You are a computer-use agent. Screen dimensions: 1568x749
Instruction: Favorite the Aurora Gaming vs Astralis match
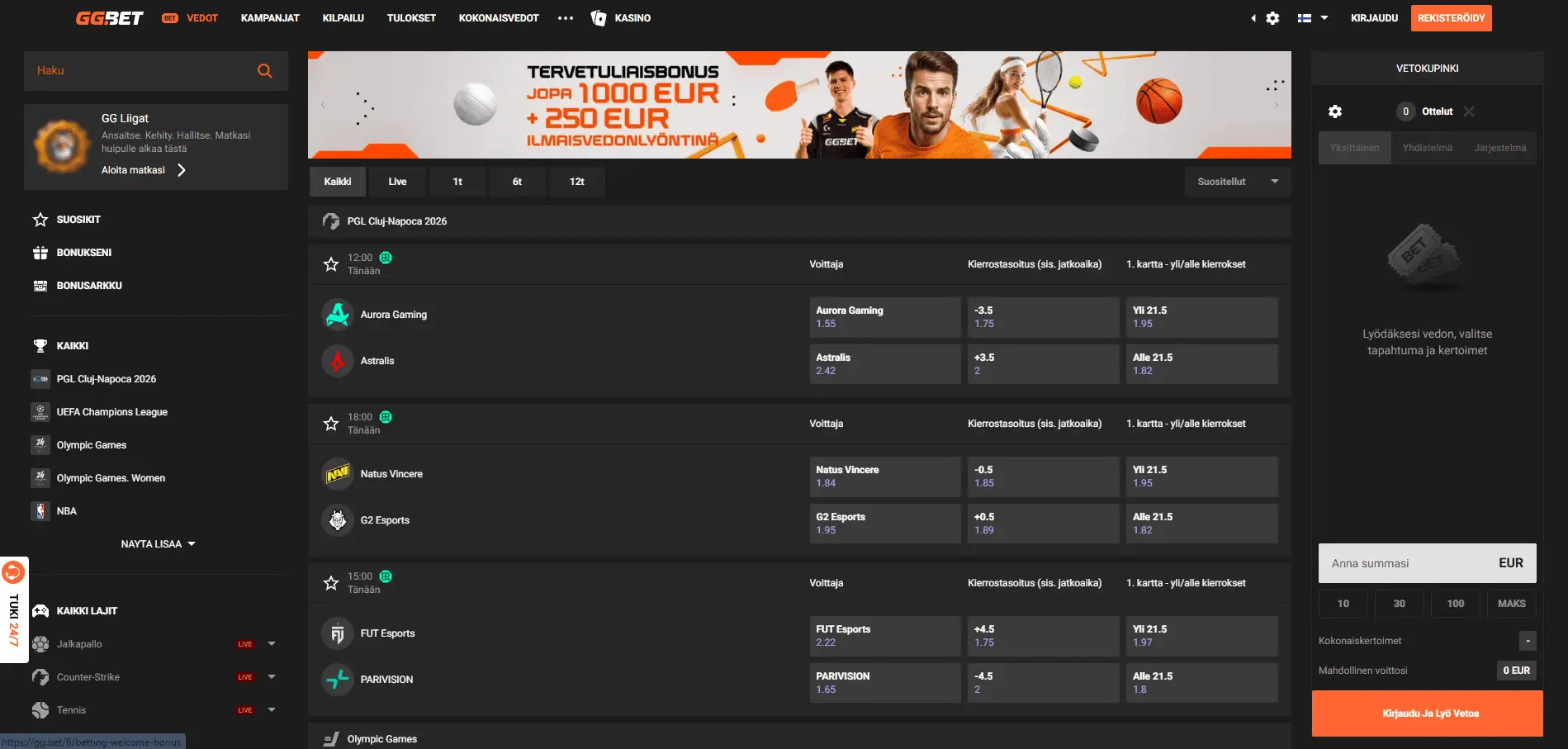point(331,264)
